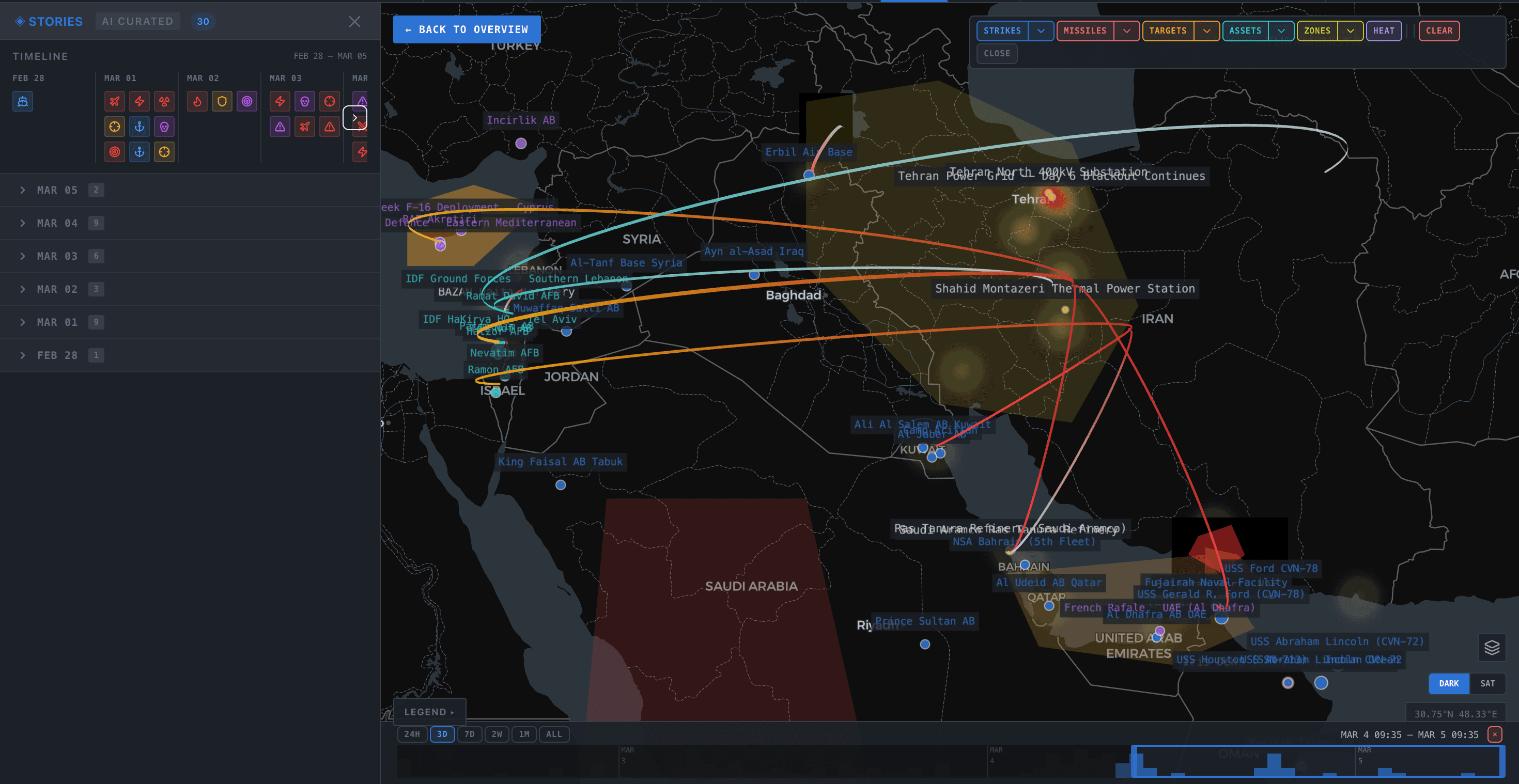Open the yellow shield event under MAR 02
Image resolution: width=1519 pixels, height=784 pixels.
(x=222, y=101)
